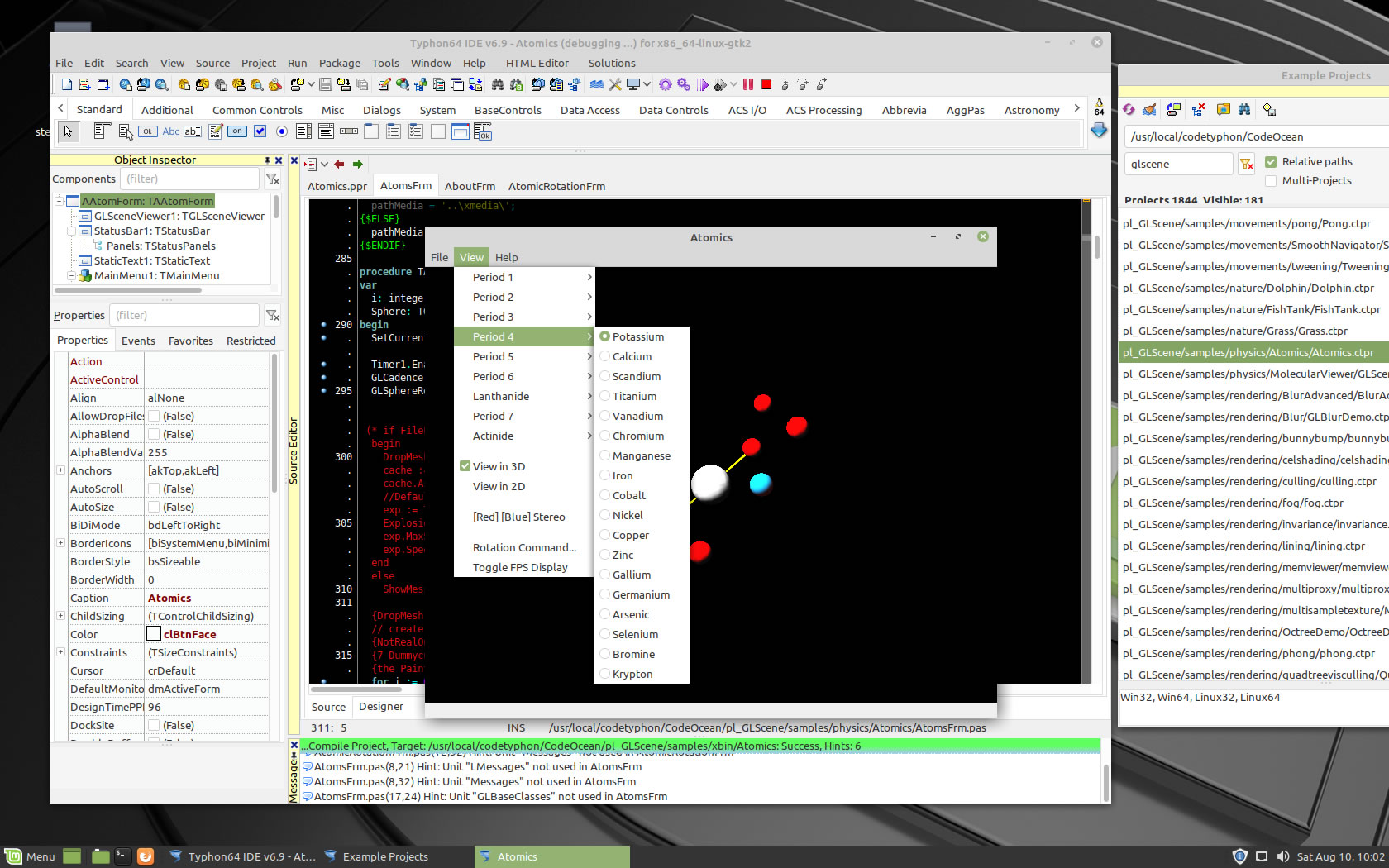Toggle the AlphaBlend checkbox
This screenshot has width=1389, height=868.
[154, 434]
